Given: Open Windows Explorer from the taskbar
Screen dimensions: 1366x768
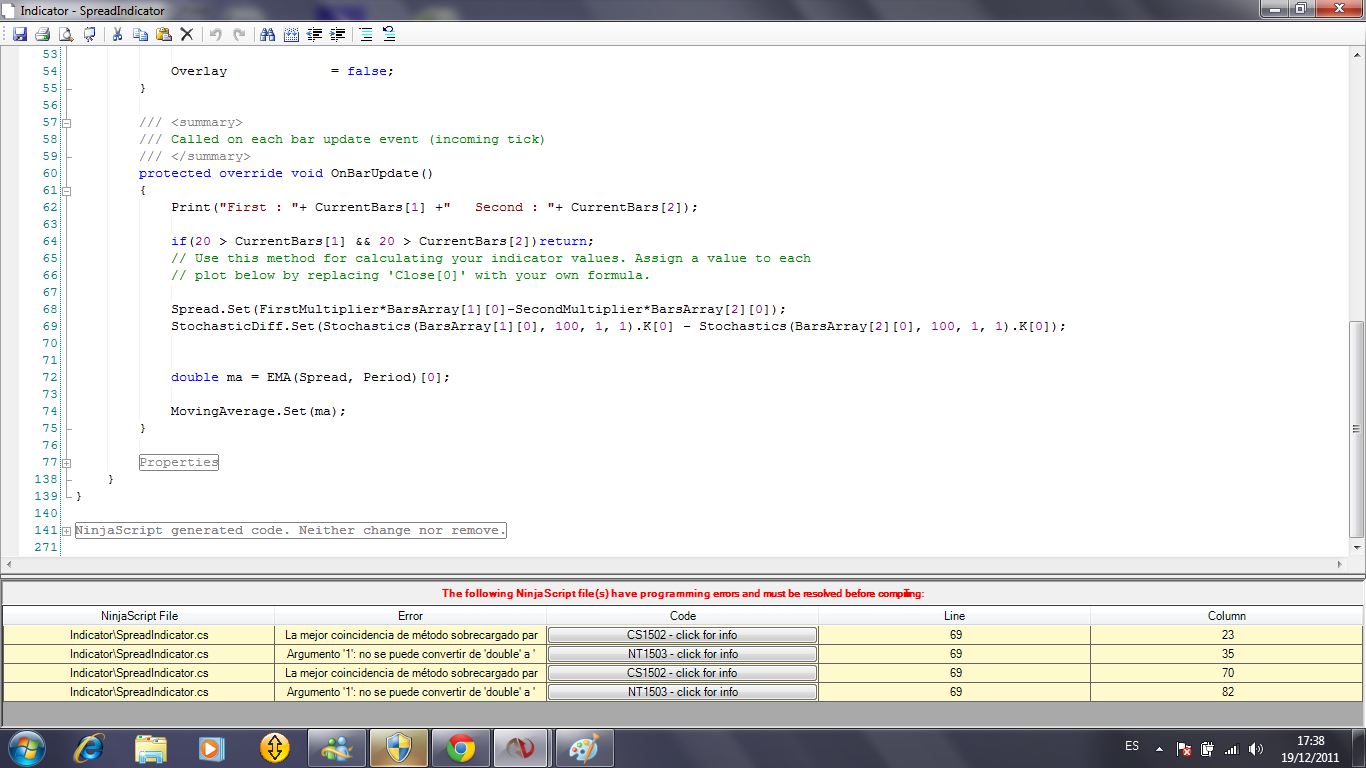Looking at the screenshot, I should click(151, 747).
